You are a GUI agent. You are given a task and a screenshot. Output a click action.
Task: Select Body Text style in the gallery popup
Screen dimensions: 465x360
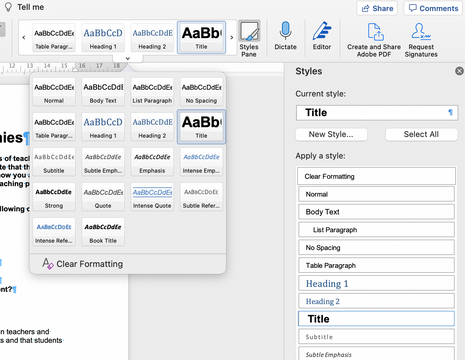point(103,92)
